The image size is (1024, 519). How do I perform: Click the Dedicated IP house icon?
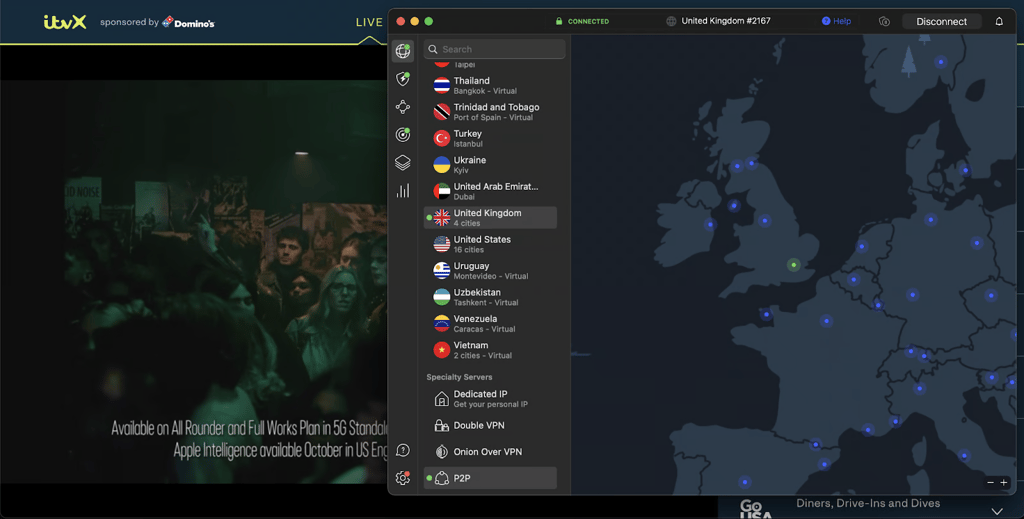click(x=441, y=398)
